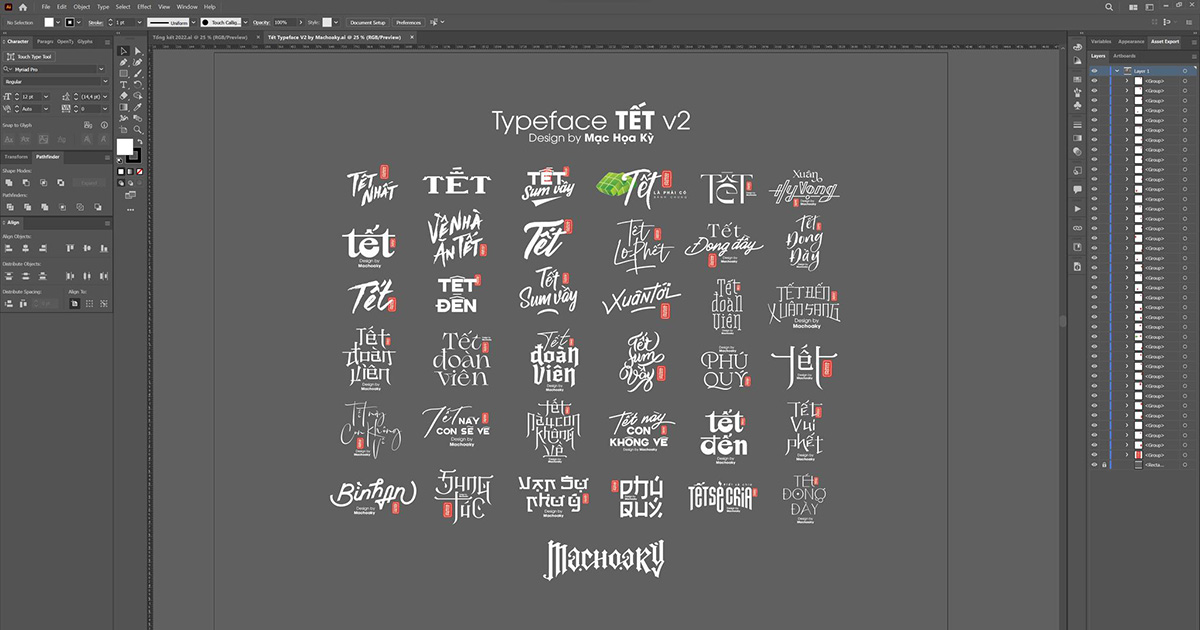Switch to the Artboards tab
The width and height of the screenshot is (1200, 630).
(1124, 56)
